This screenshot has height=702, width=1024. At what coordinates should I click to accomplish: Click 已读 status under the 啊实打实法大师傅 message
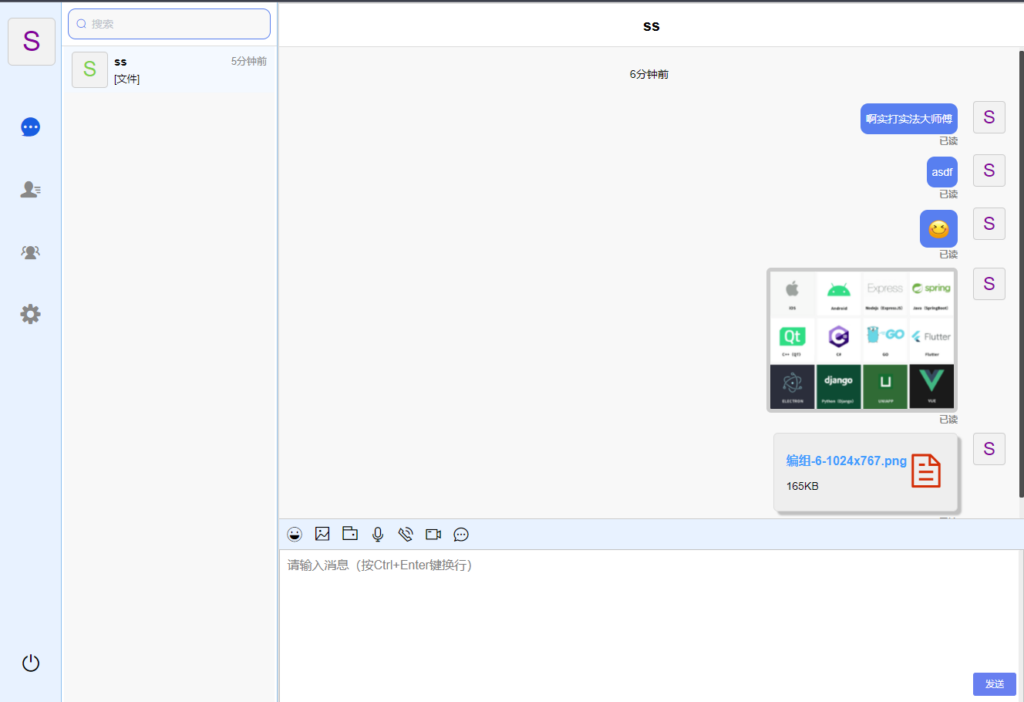click(x=948, y=141)
